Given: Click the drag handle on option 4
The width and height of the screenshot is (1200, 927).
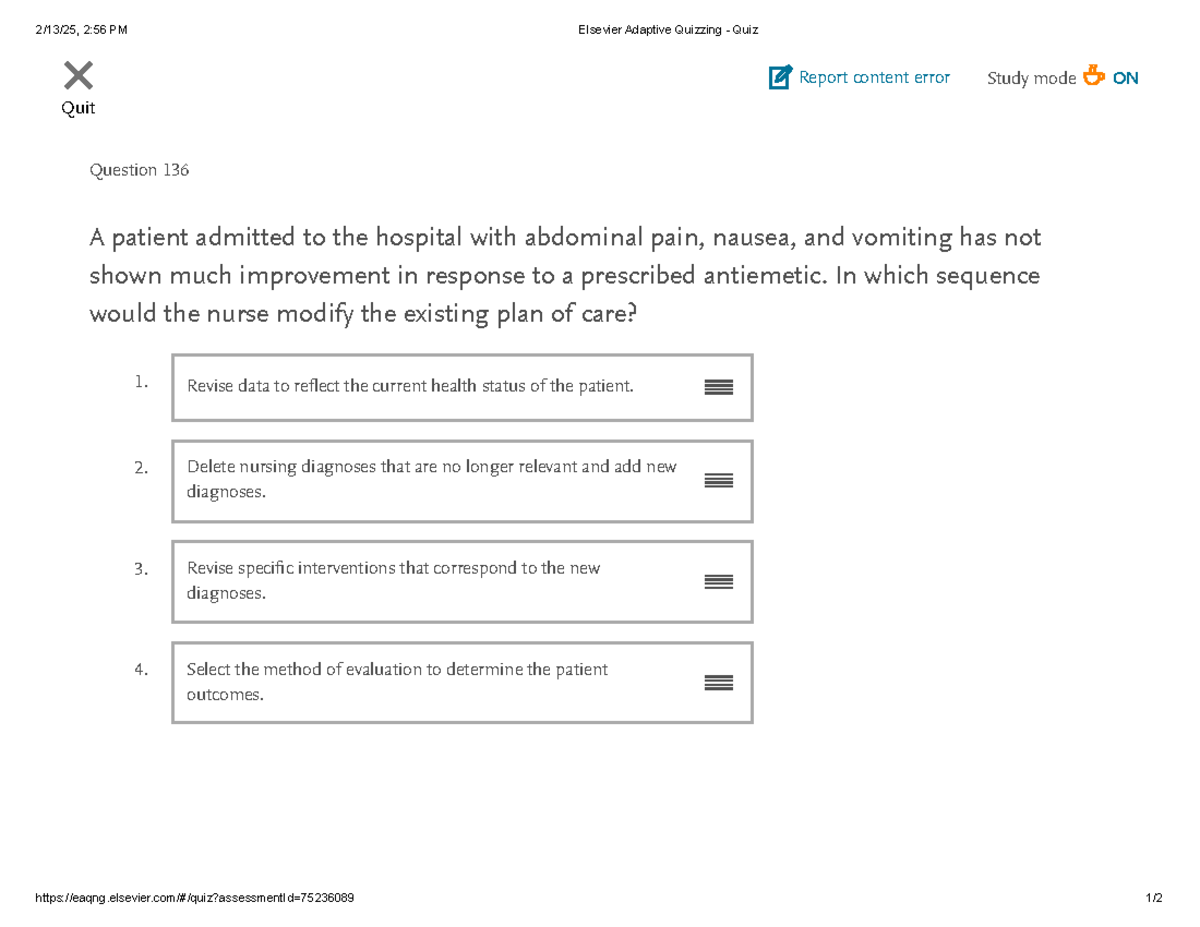Looking at the screenshot, I should click(718, 682).
